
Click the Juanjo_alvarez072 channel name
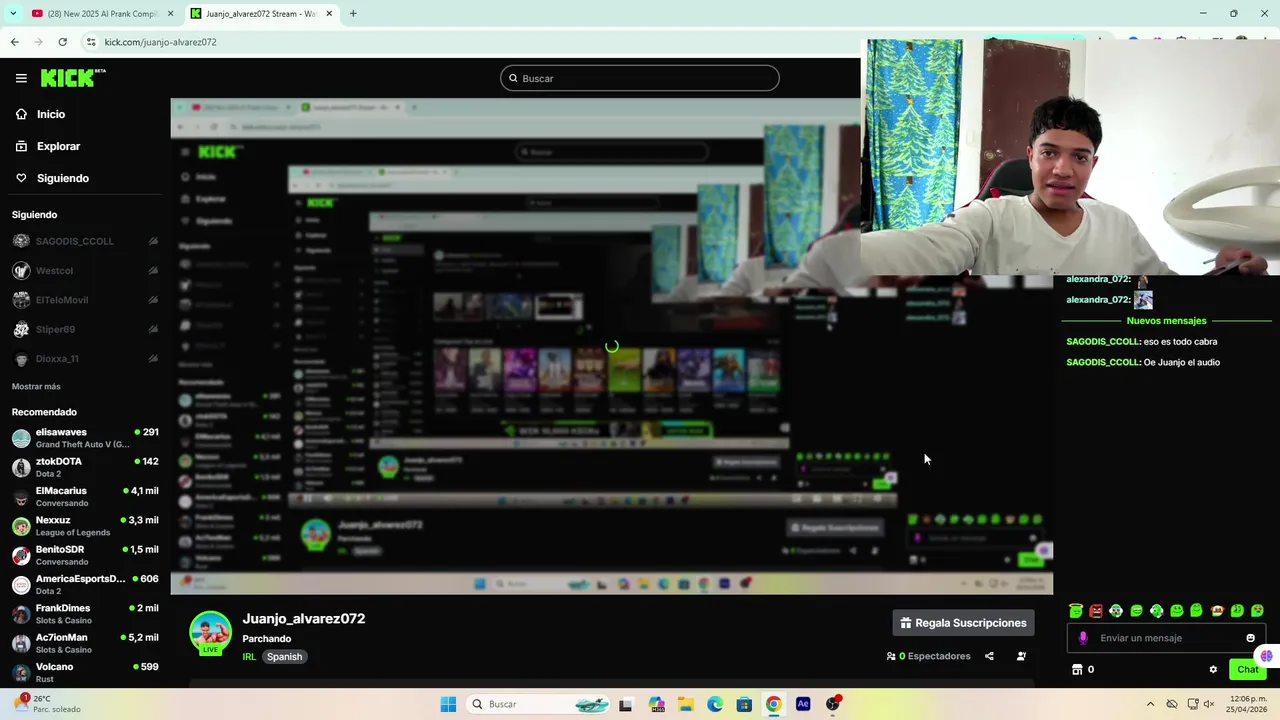pyautogui.click(x=303, y=618)
